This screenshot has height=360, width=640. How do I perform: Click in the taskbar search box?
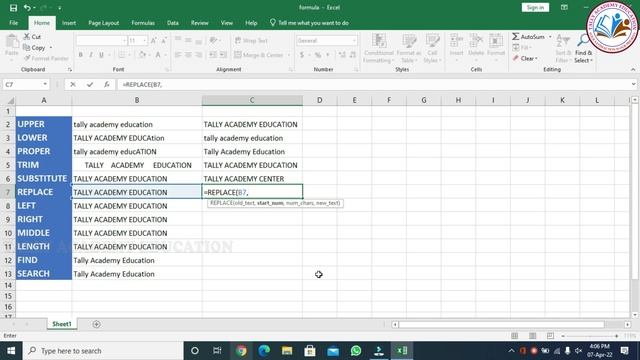click(x=103, y=351)
